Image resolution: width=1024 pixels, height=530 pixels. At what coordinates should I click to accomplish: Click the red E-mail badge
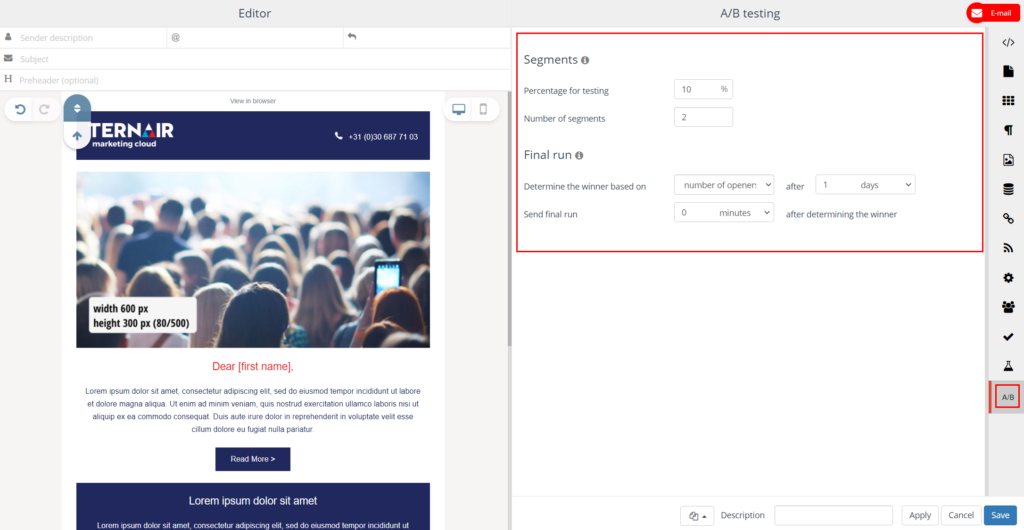pos(994,13)
